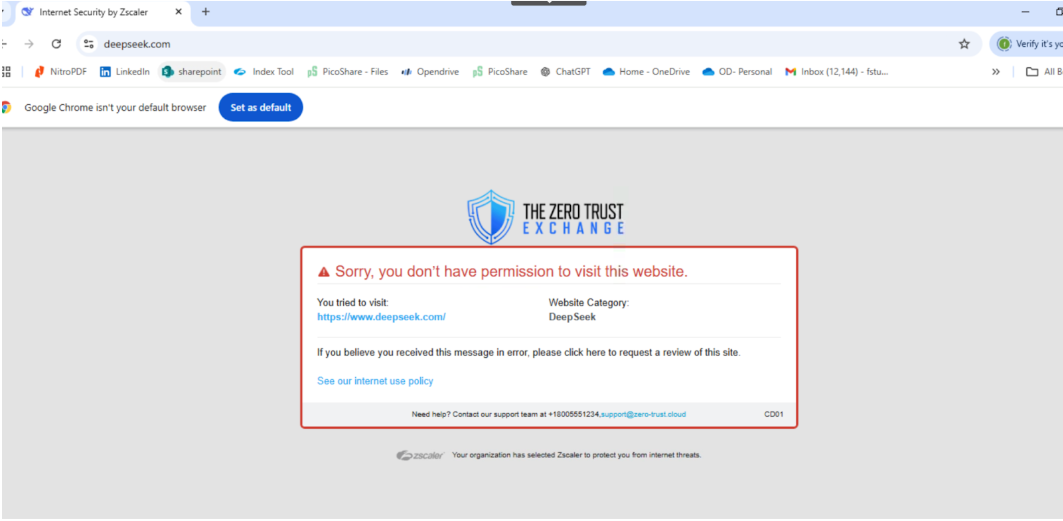Screen dimensions: 1063x521
Task: Open the See our internet use policy link
Action: [x=375, y=381]
